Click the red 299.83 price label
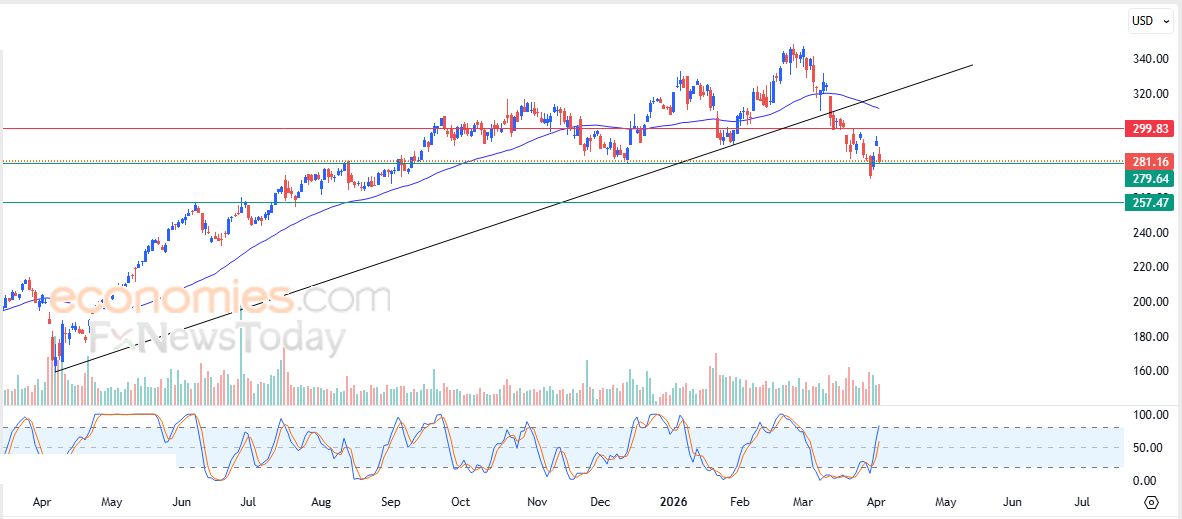This screenshot has height=519, width=1182. [x=1150, y=129]
